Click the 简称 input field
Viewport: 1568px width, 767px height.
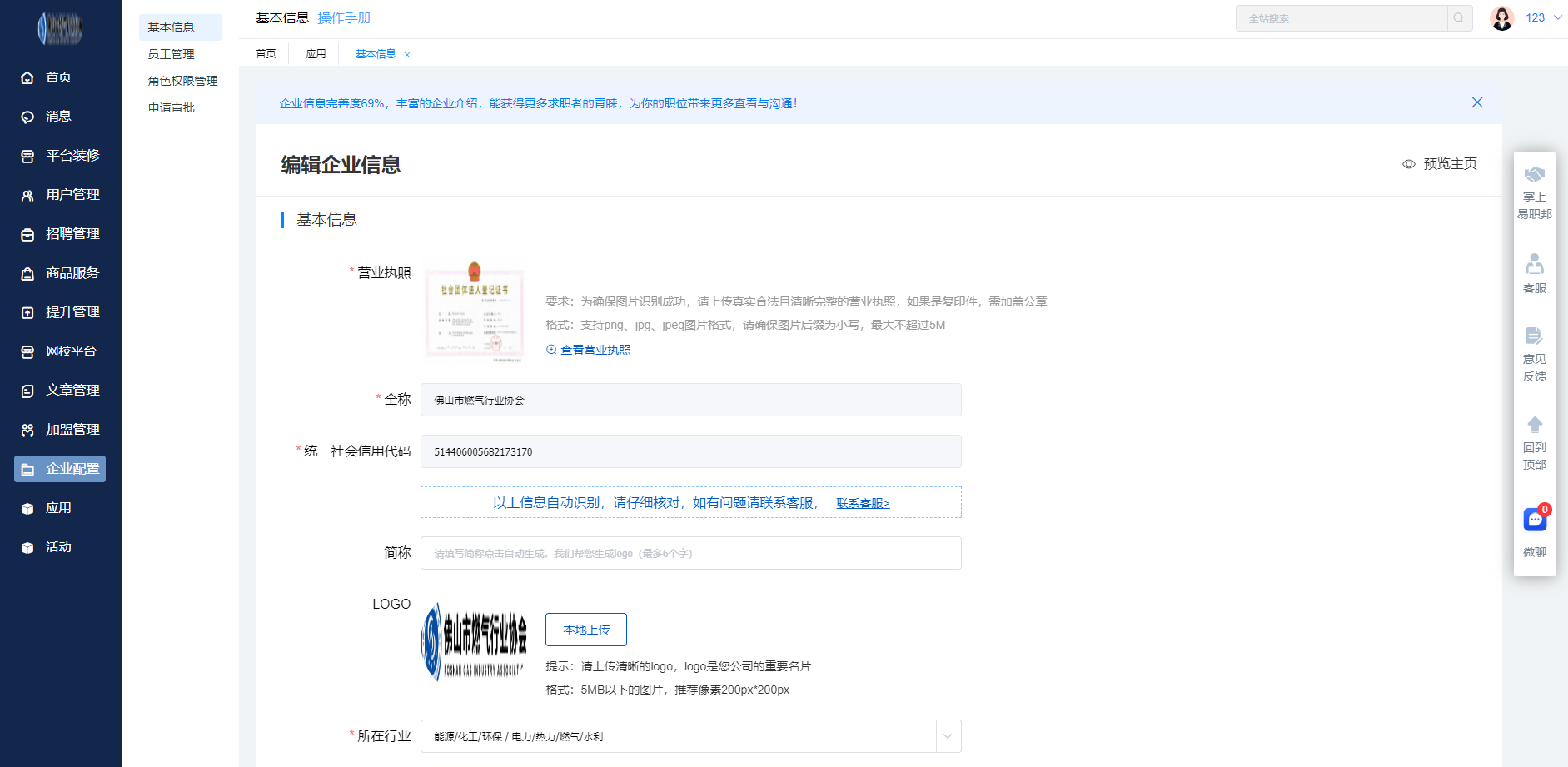click(690, 553)
